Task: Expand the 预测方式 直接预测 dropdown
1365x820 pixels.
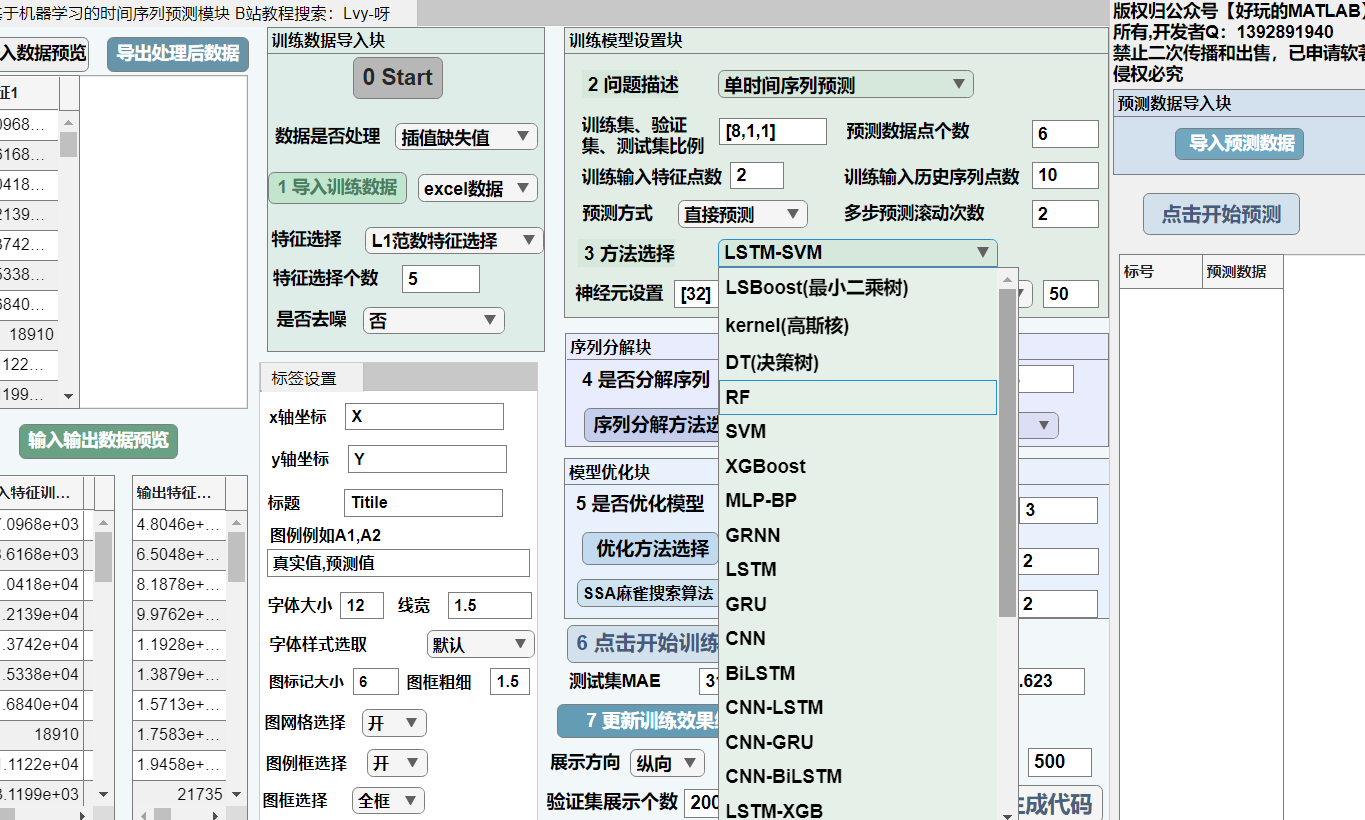Action: [x=742, y=214]
